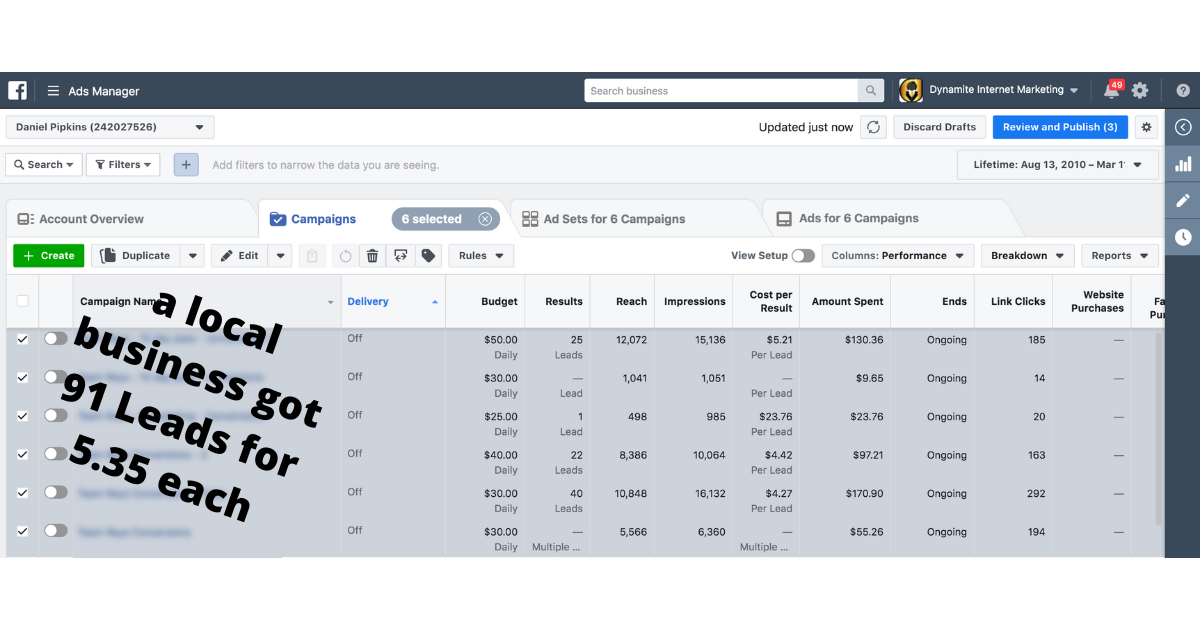The width and height of the screenshot is (1200, 630).
Task: Switch to Ads for 6 Campaigns tab
Action: [858, 219]
